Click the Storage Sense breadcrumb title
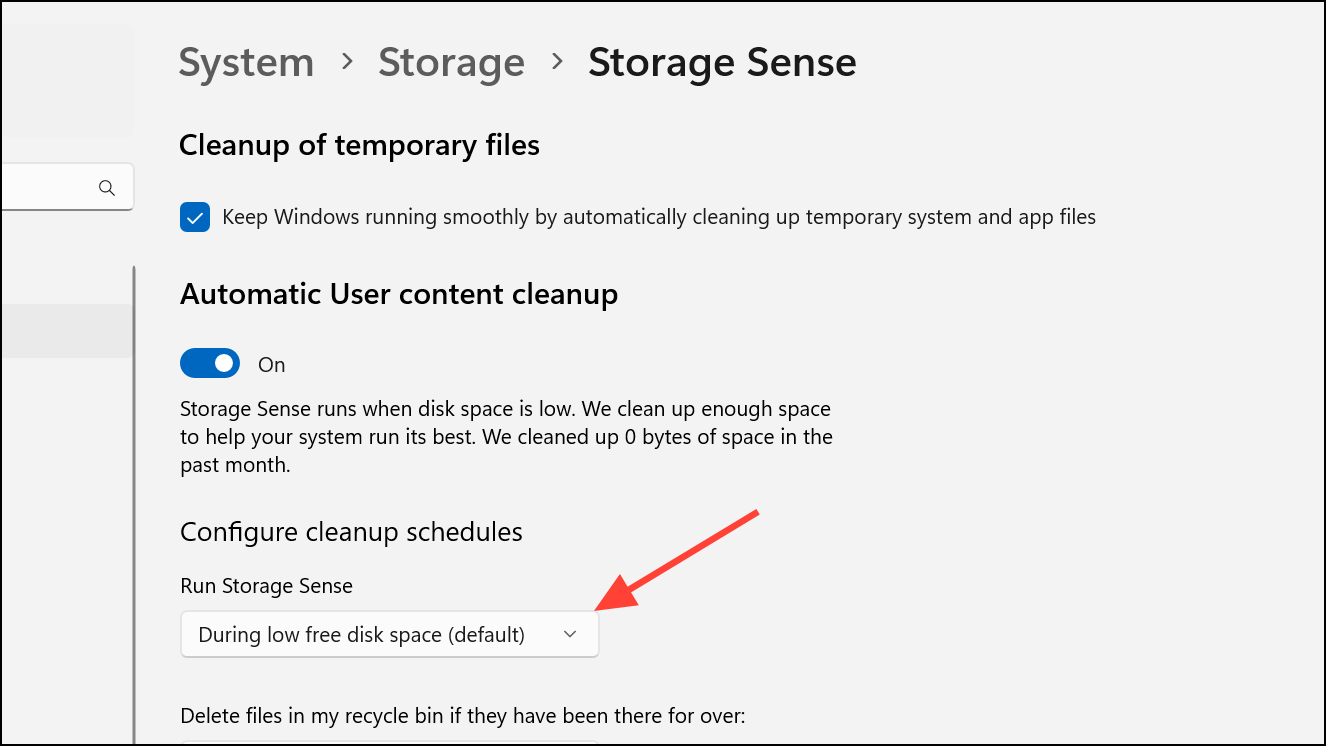Screen dimensions: 1326x746 pyautogui.click(x=722, y=63)
